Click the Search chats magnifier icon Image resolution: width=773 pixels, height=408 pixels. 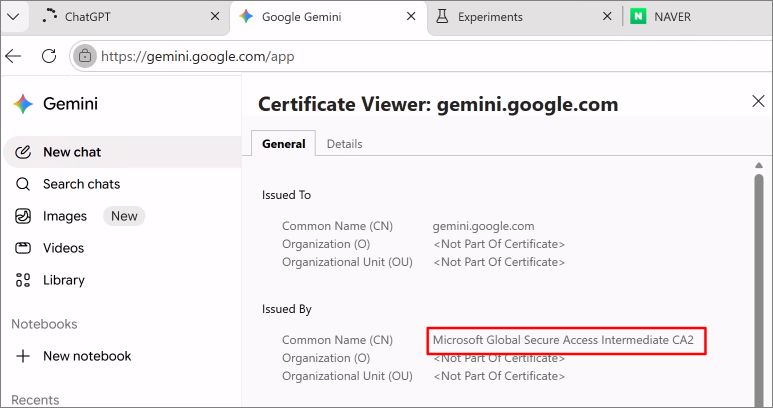tap(23, 184)
